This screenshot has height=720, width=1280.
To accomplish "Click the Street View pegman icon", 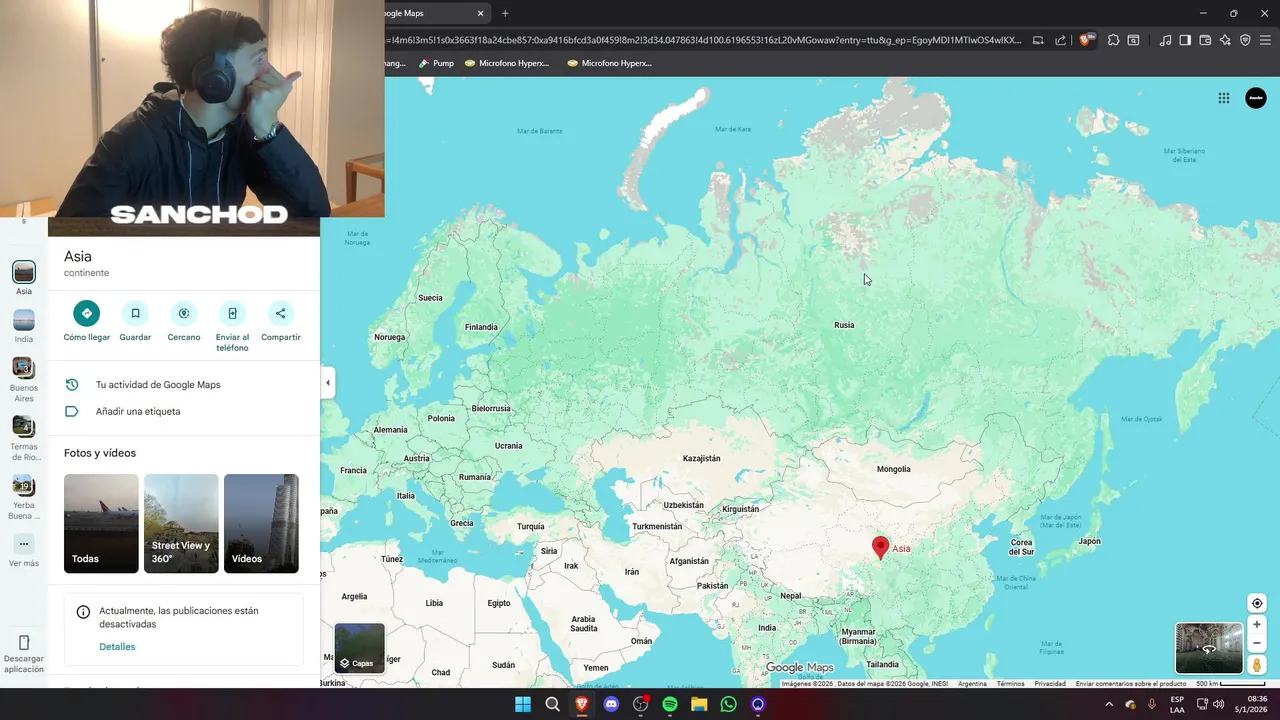I will 1257,665.
